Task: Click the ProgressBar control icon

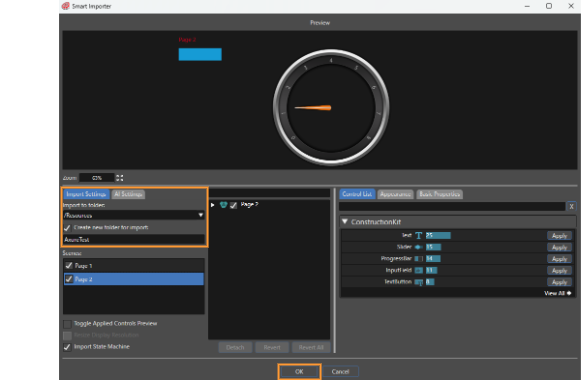Action: [418, 259]
